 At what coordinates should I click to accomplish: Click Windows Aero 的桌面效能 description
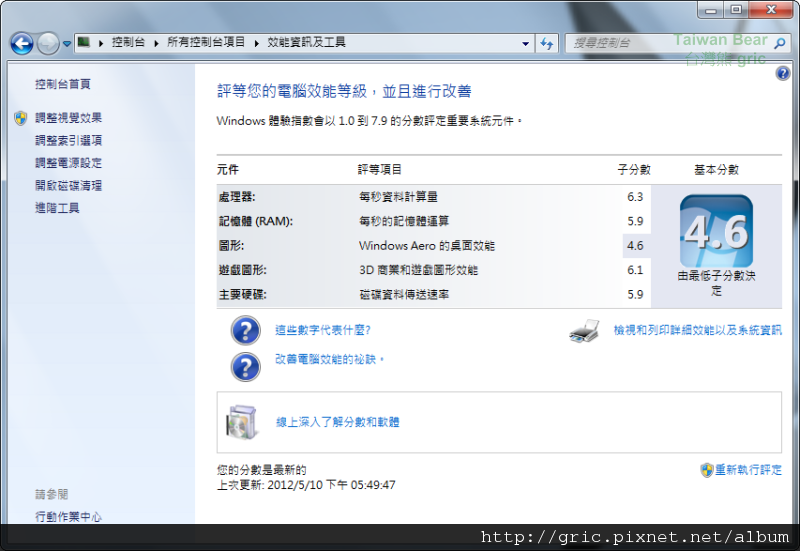click(x=427, y=246)
